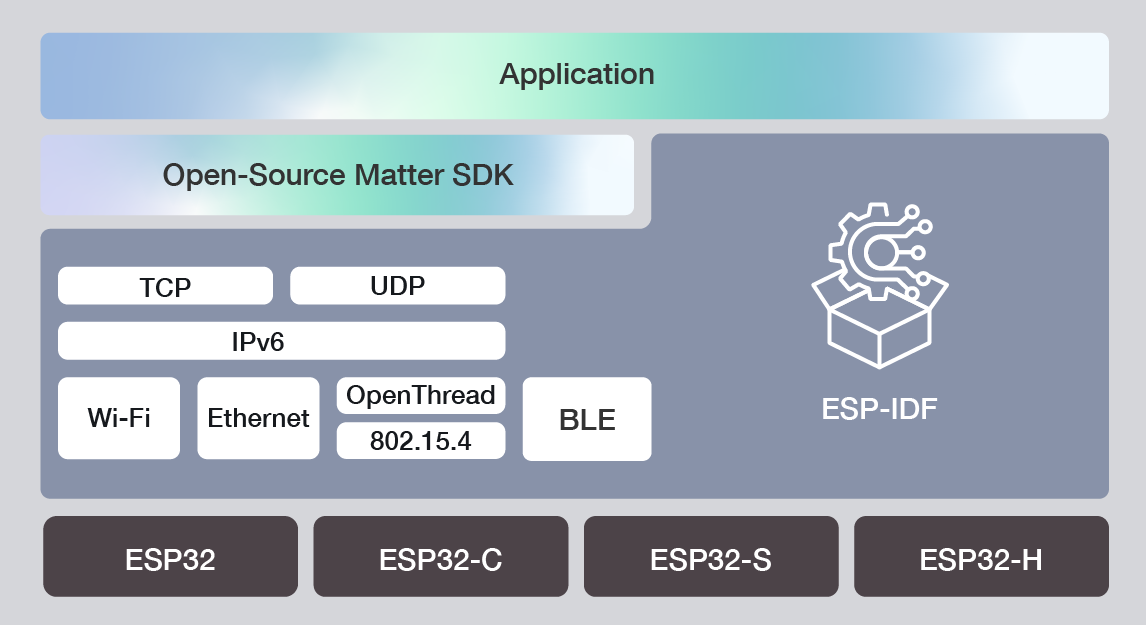
Task: Click the ESP-IDF text label
Action: tap(879, 409)
